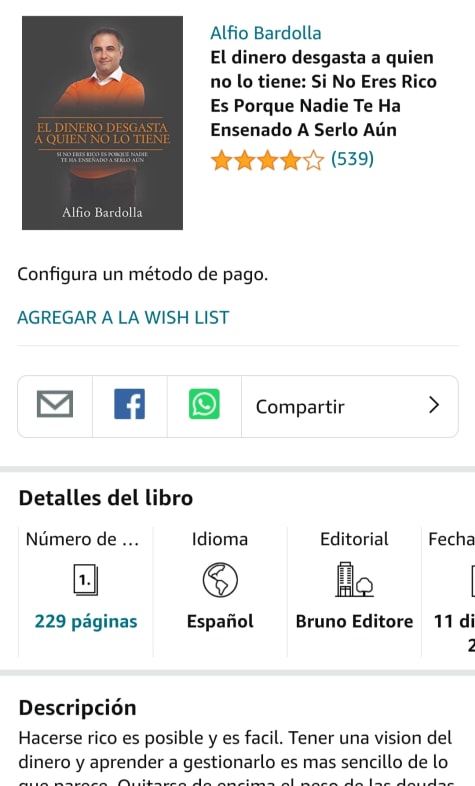The height and width of the screenshot is (786, 475).
Task: Tap the Idioma globe icon
Action: point(220,580)
